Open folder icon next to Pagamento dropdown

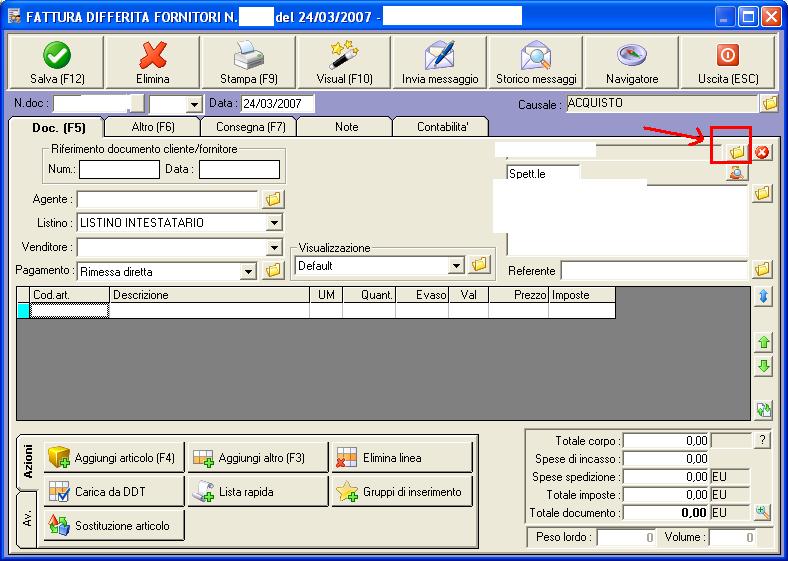273,270
